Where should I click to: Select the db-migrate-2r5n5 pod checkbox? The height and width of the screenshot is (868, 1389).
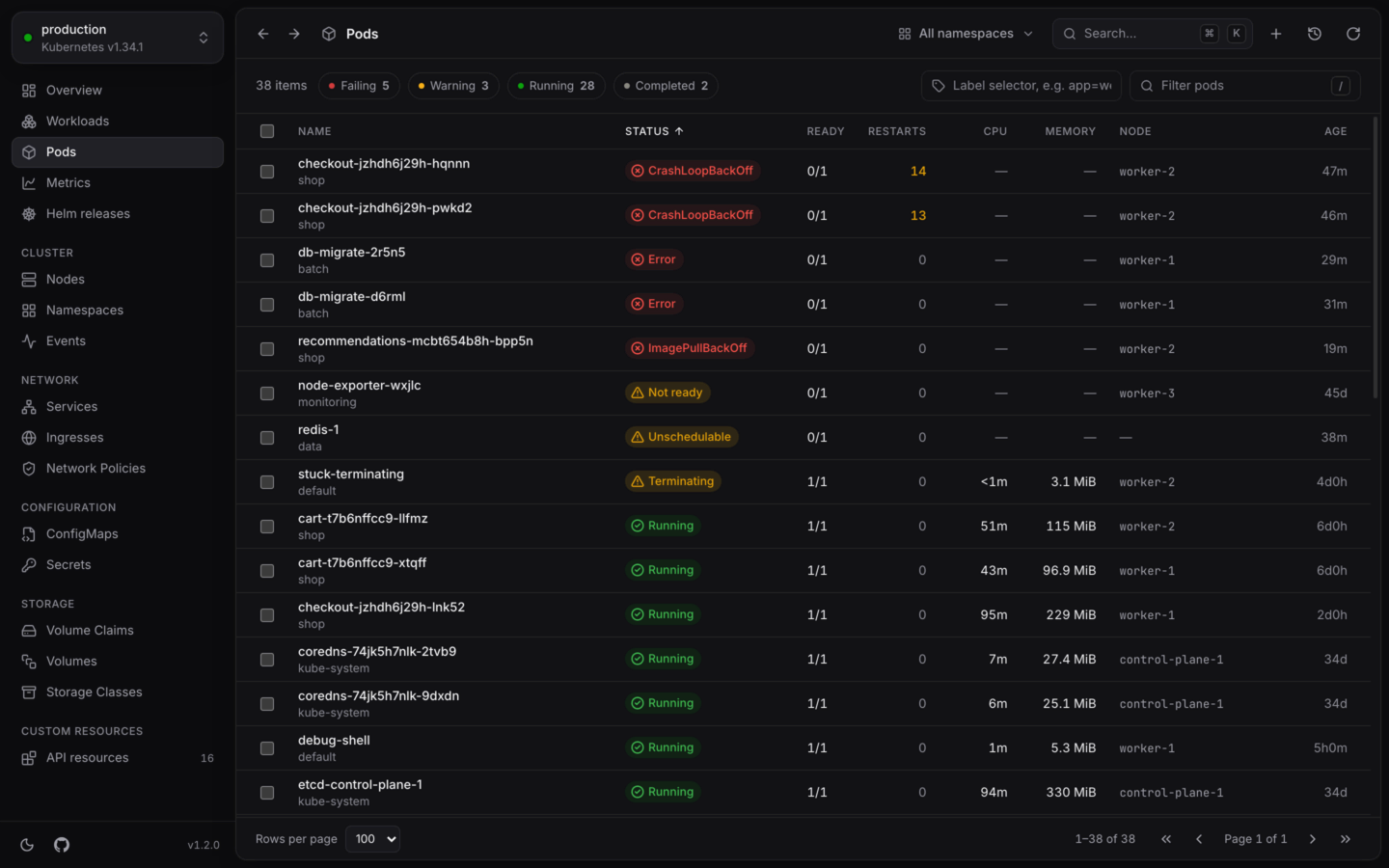point(267,260)
